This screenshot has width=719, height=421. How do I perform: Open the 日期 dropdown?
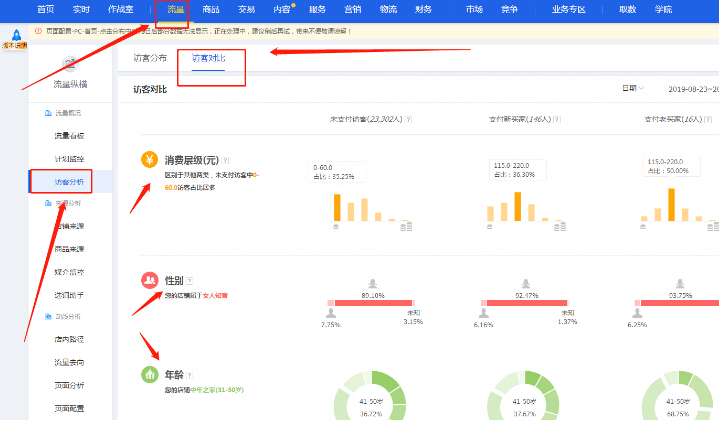[632, 89]
